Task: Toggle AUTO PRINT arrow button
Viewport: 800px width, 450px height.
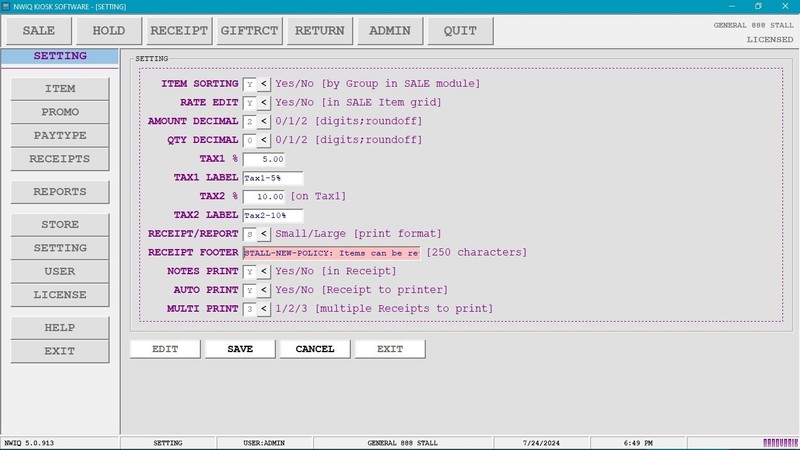Action: pyautogui.click(x=264, y=290)
